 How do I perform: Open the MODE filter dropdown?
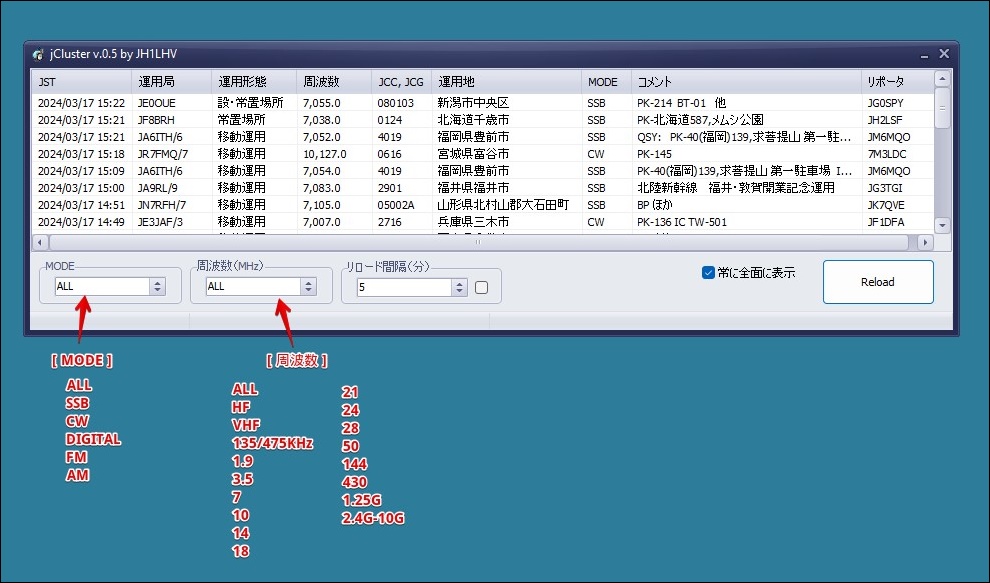(x=157, y=286)
